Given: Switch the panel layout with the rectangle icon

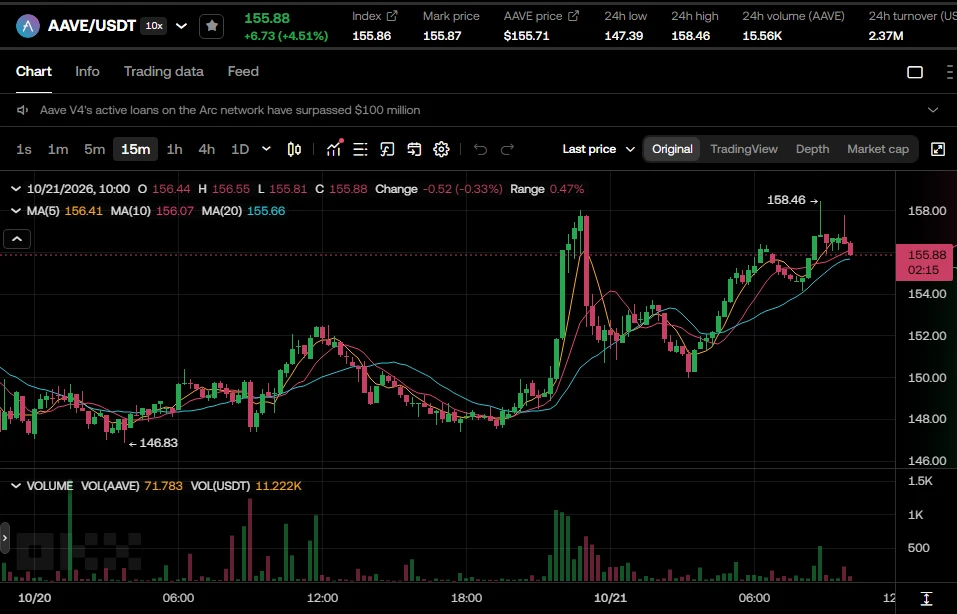Looking at the screenshot, I should 915,72.
